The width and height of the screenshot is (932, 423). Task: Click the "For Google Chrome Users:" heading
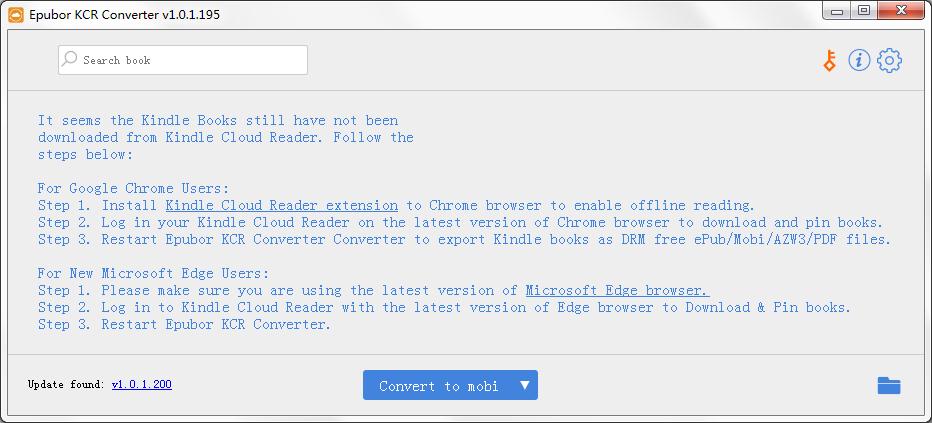[133, 188]
